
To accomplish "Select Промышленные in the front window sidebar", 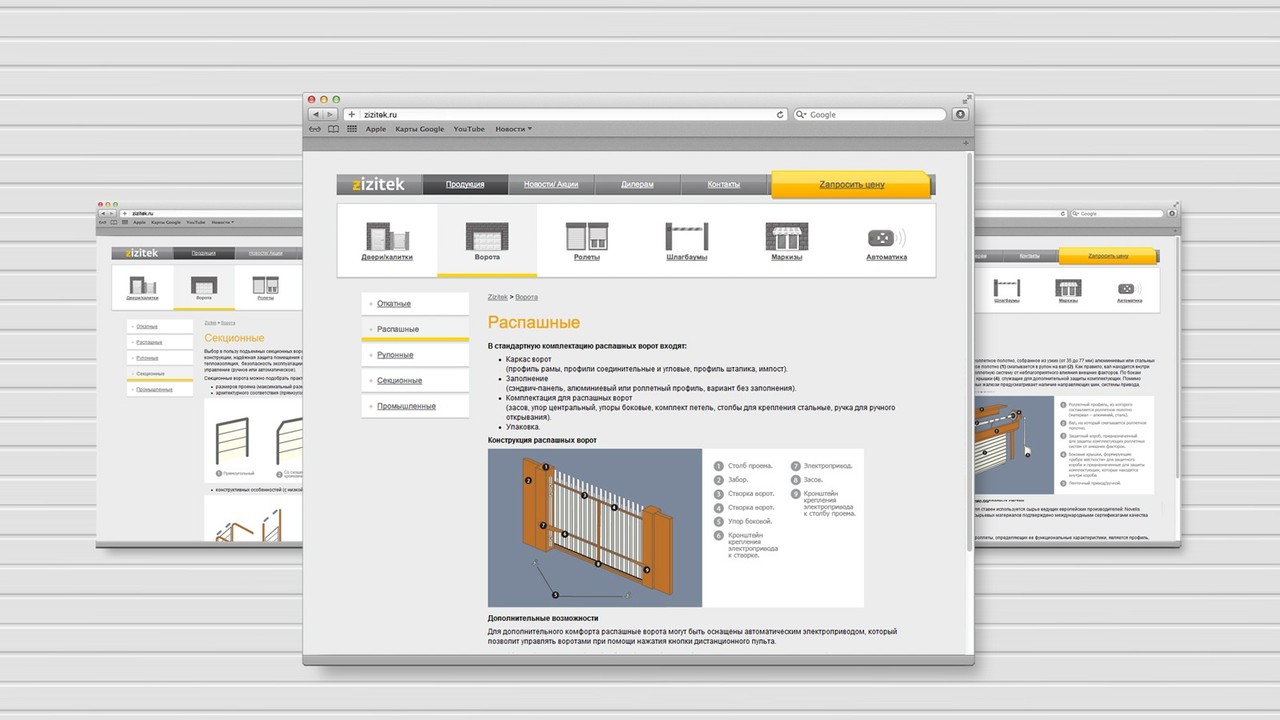I will [x=406, y=406].
